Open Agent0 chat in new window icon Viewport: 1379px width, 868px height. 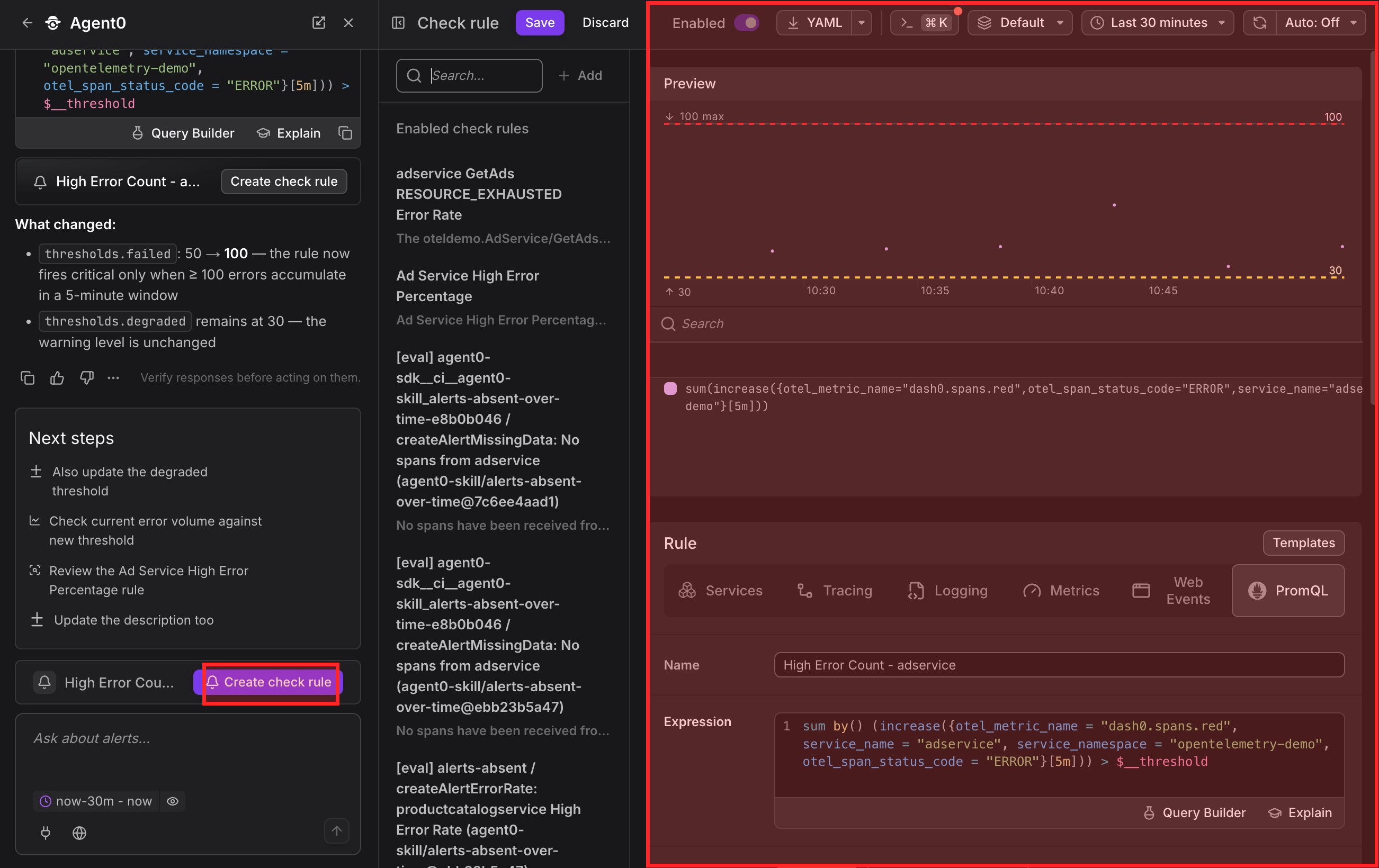coord(318,23)
